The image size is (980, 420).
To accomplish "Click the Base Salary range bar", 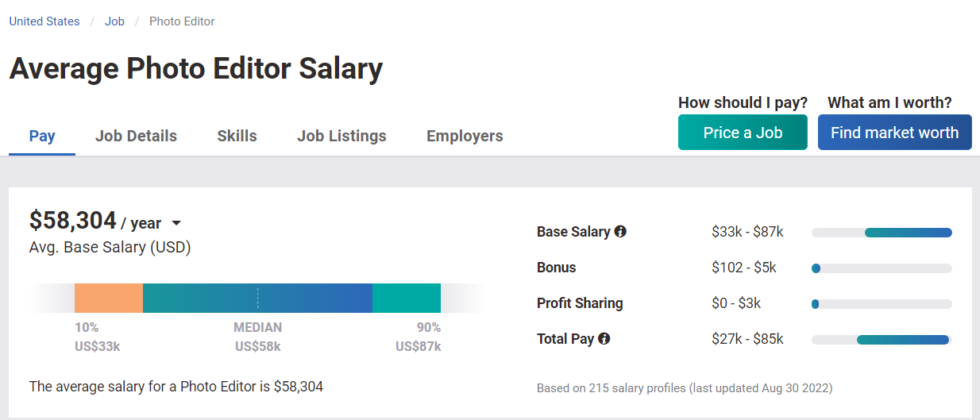I will [x=882, y=232].
